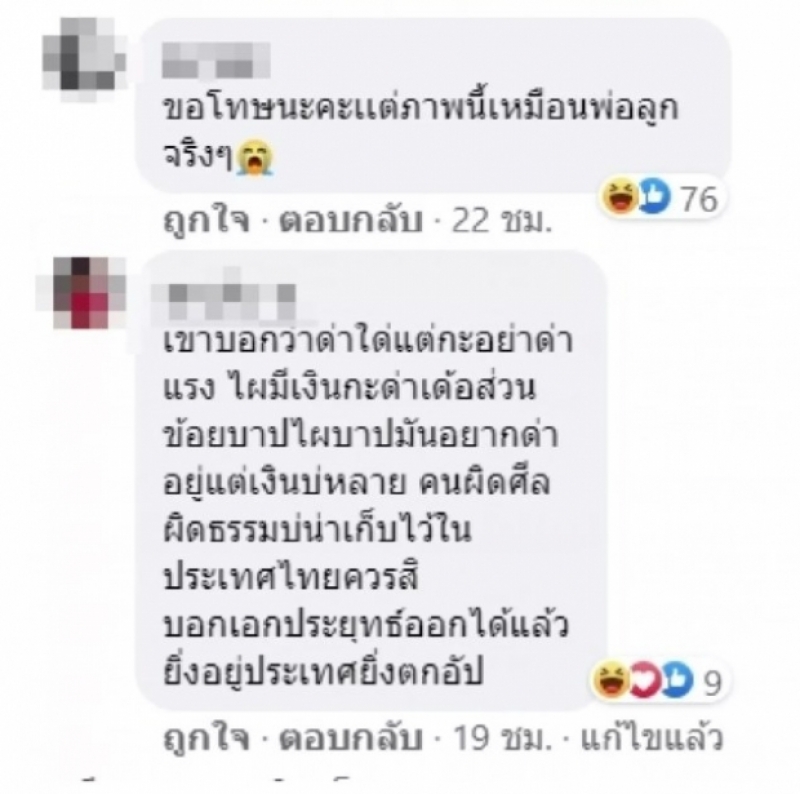The image size is (800, 794).
Task: Click the haha reaction icon beside 76
Action: coord(620,196)
